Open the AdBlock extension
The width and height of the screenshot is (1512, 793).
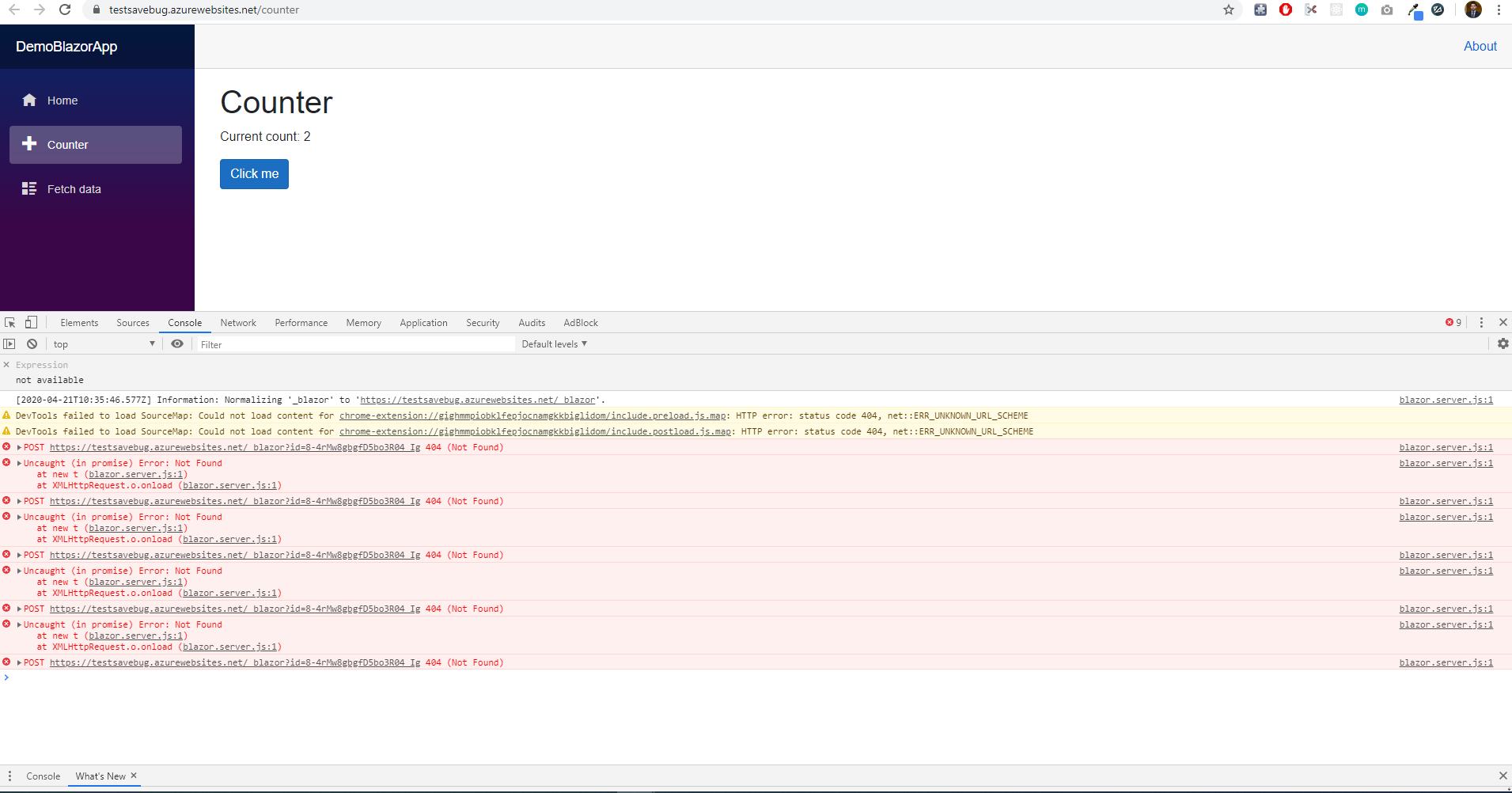[x=1287, y=9]
